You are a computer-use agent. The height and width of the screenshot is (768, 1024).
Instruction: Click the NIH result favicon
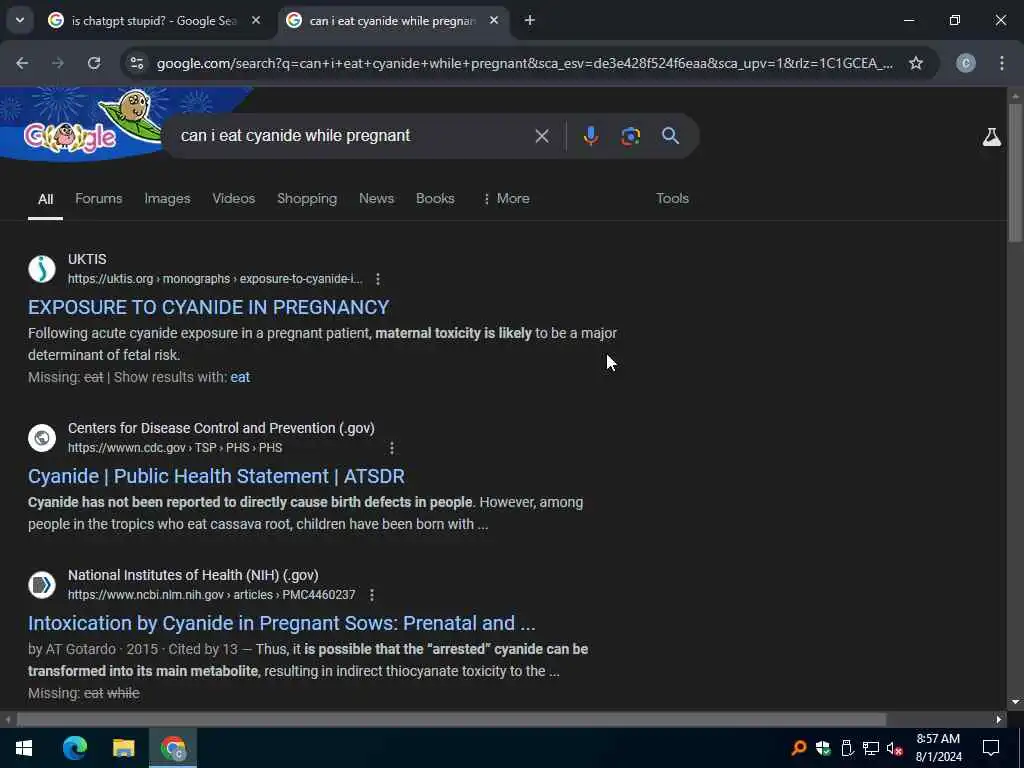42,584
